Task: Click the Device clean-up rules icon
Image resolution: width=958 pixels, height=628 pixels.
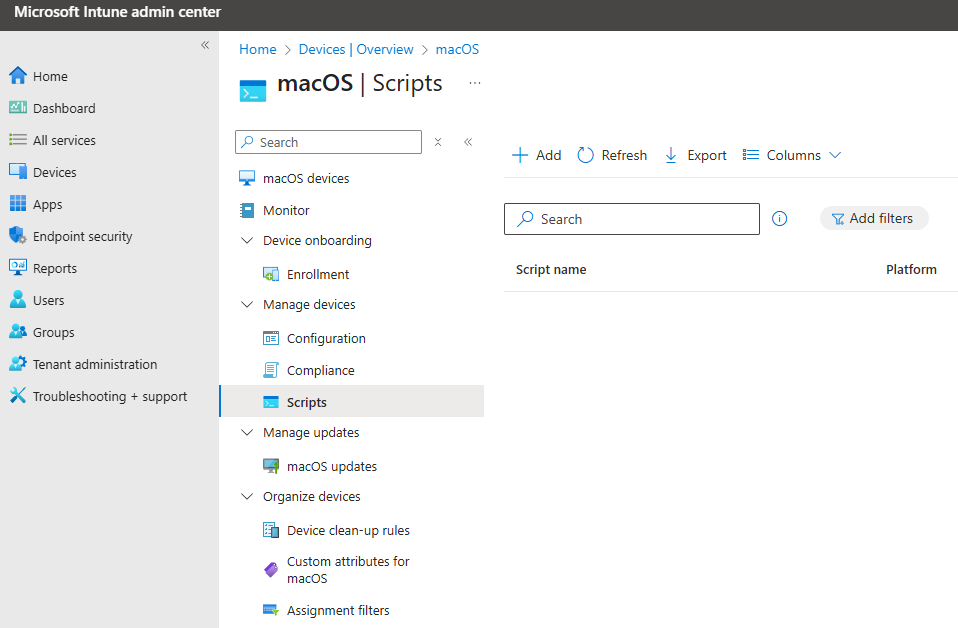Action: click(271, 530)
